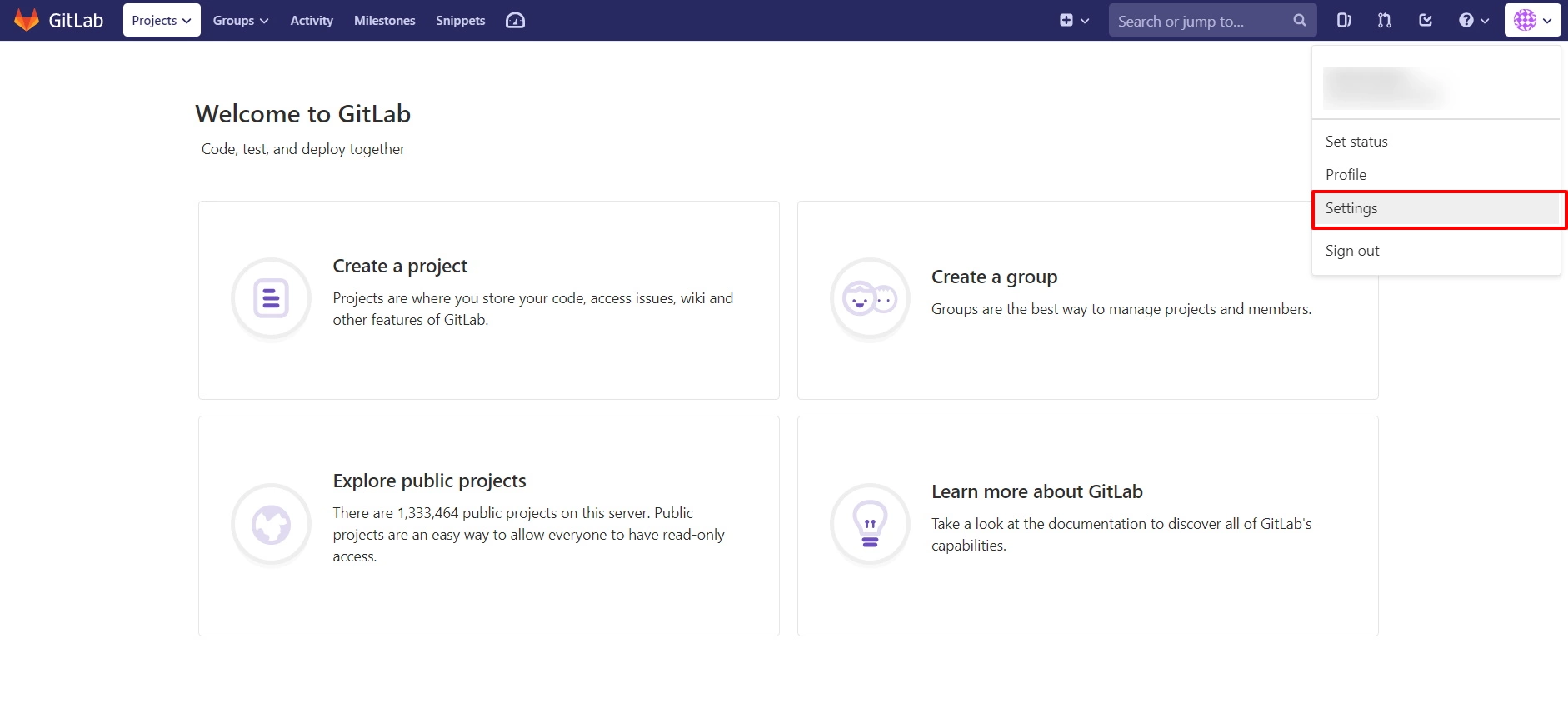Open the Explore public projects heading
This screenshot has width=1568, height=708.
pyautogui.click(x=430, y=481)
